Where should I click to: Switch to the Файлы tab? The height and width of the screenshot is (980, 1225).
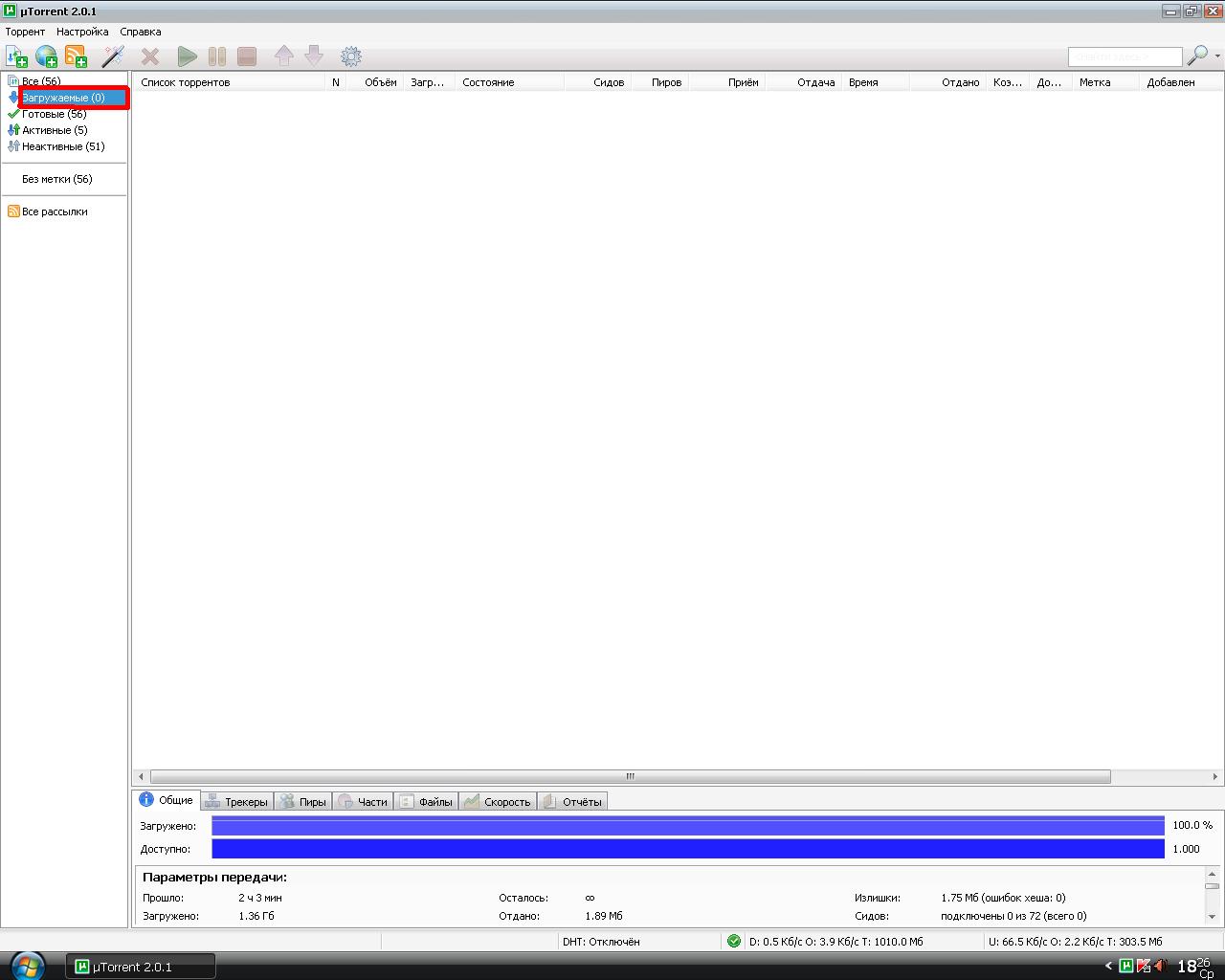[426, 802]
